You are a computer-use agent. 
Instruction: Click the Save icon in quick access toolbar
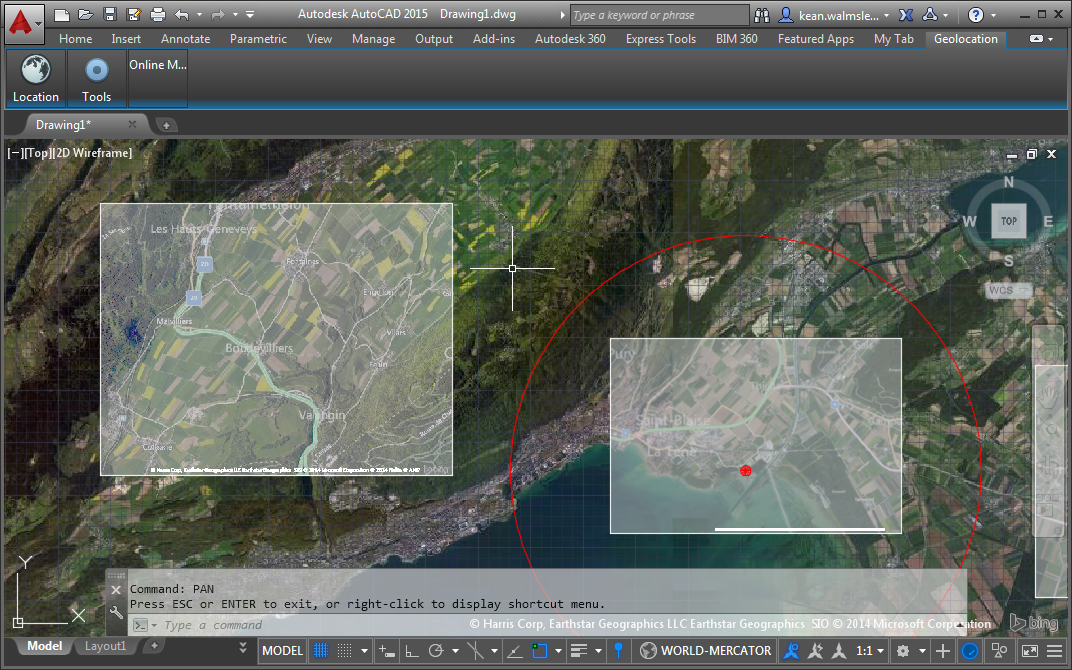coord(110,15)
